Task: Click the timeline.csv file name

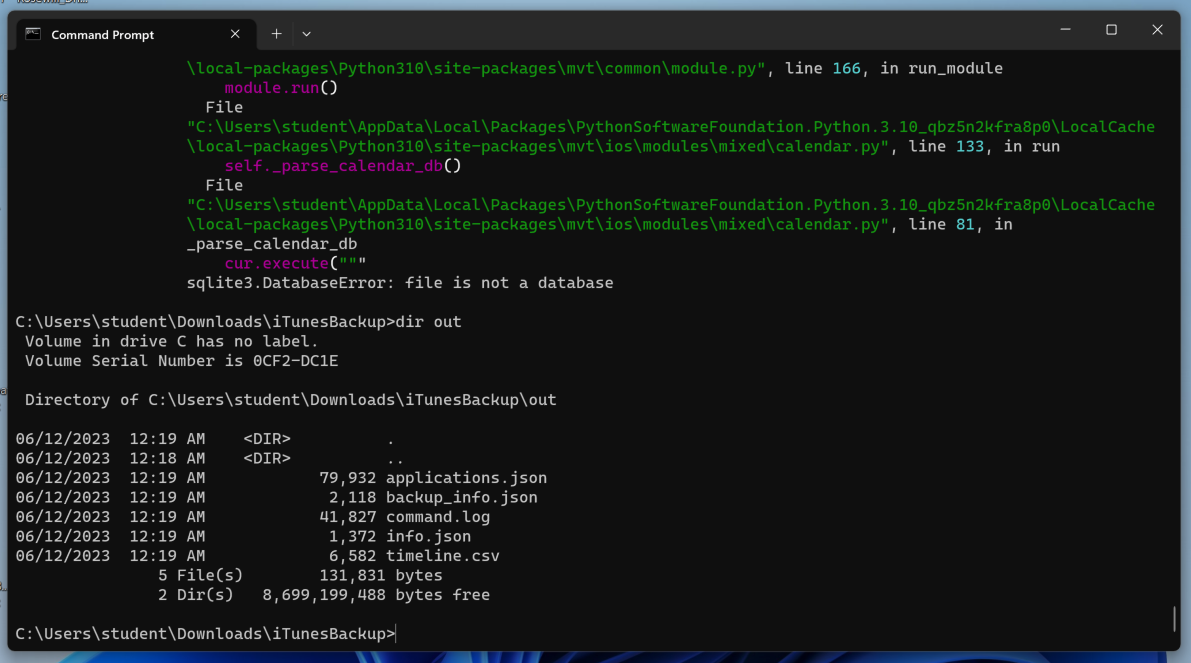Action: [443, 556]
